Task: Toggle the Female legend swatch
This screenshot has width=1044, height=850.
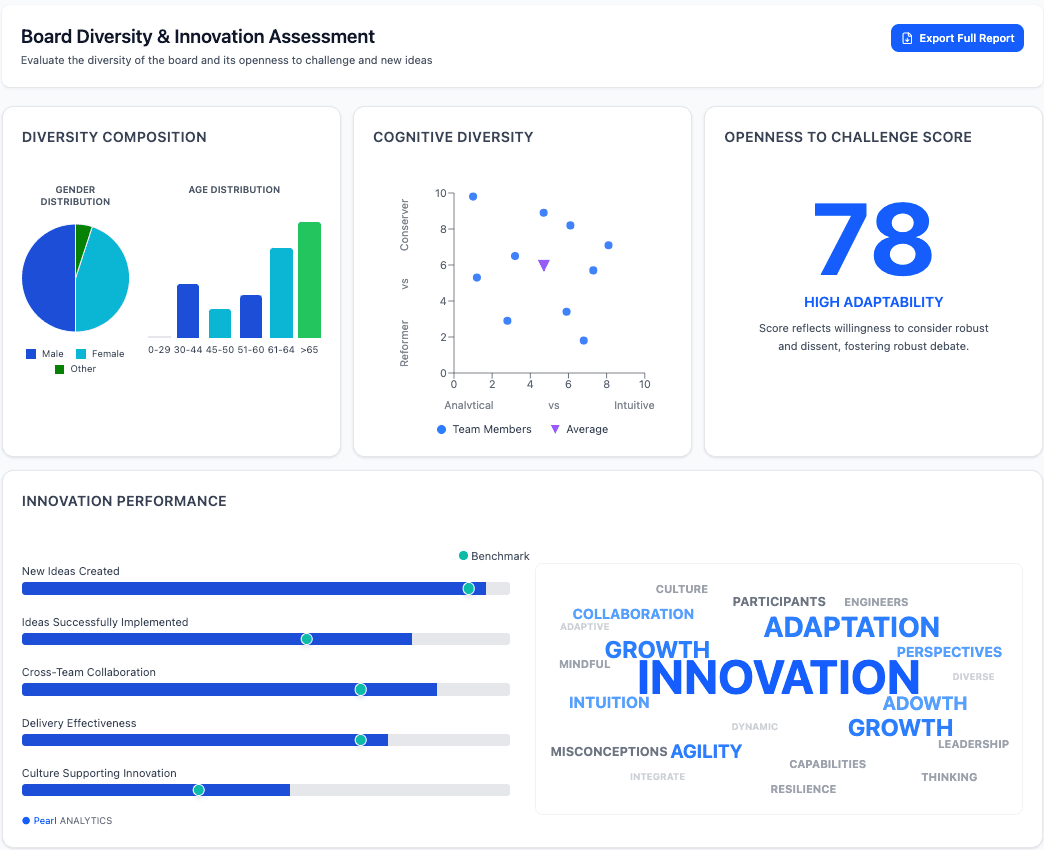Action: 80,354
